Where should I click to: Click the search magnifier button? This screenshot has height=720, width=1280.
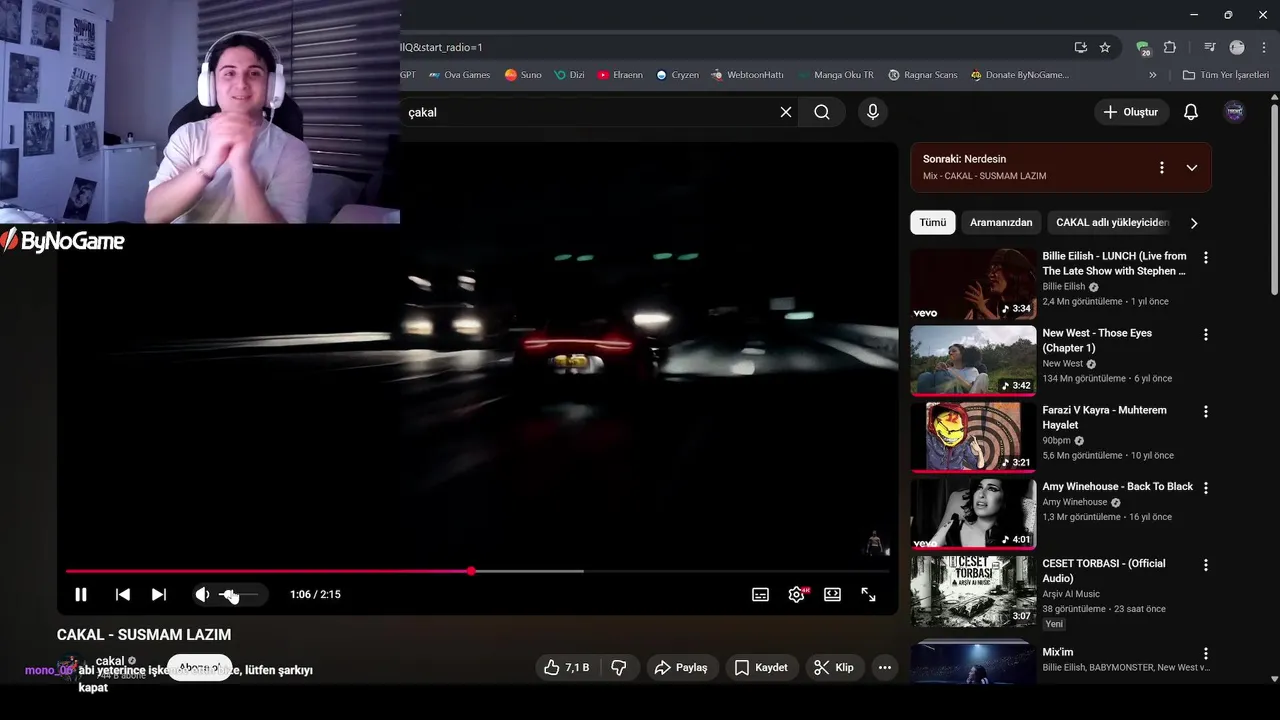(x=822, y=112)
